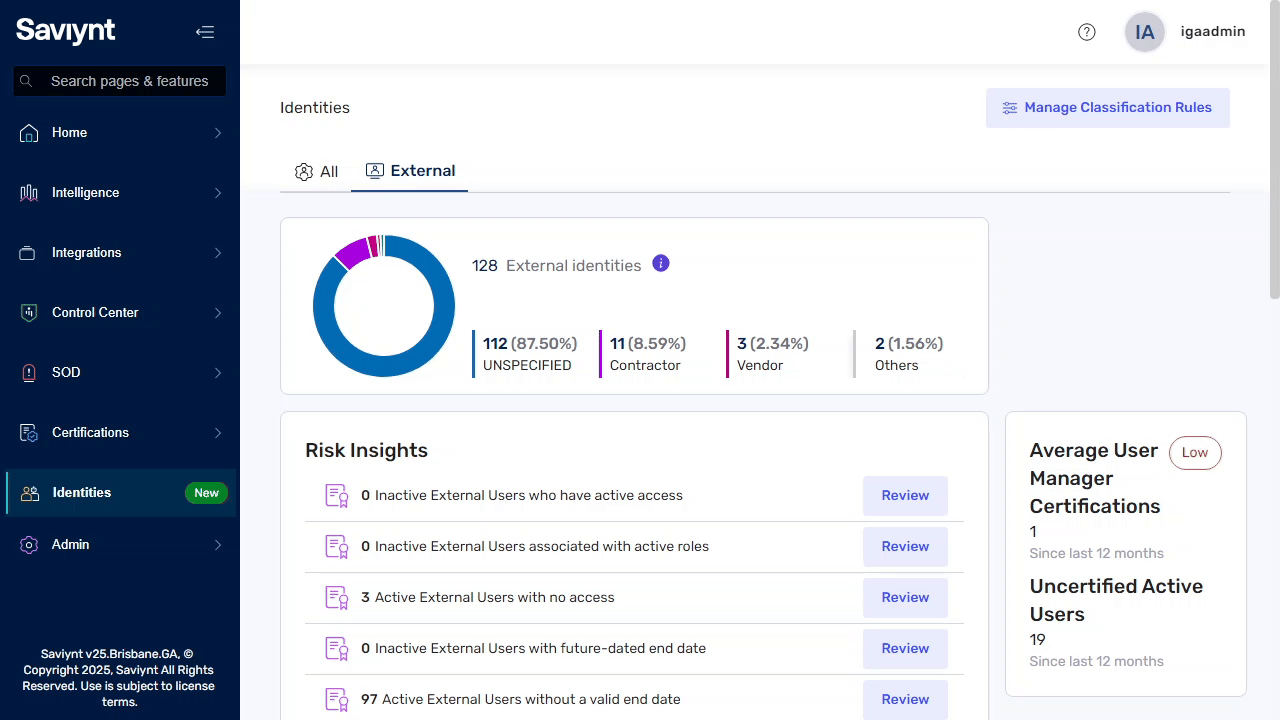Open help via question mark icon
Image resolution: width=1280 pixels, height=720 pixels.
click(x=1087, y=32)
